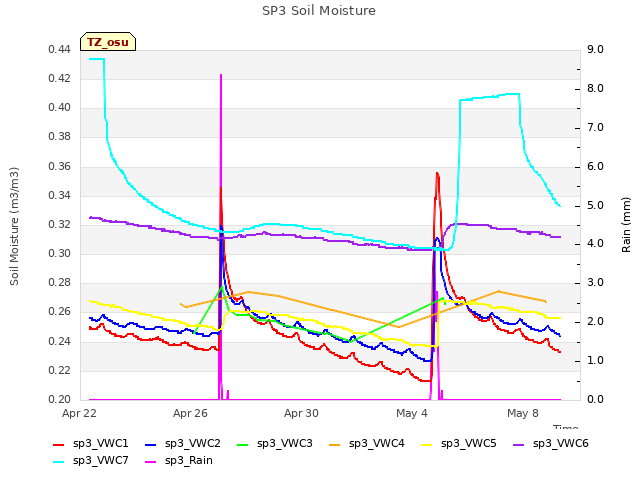Select the sp3_VWC4 legend entry
Screen dimensions: 640x480
[367, 444]
